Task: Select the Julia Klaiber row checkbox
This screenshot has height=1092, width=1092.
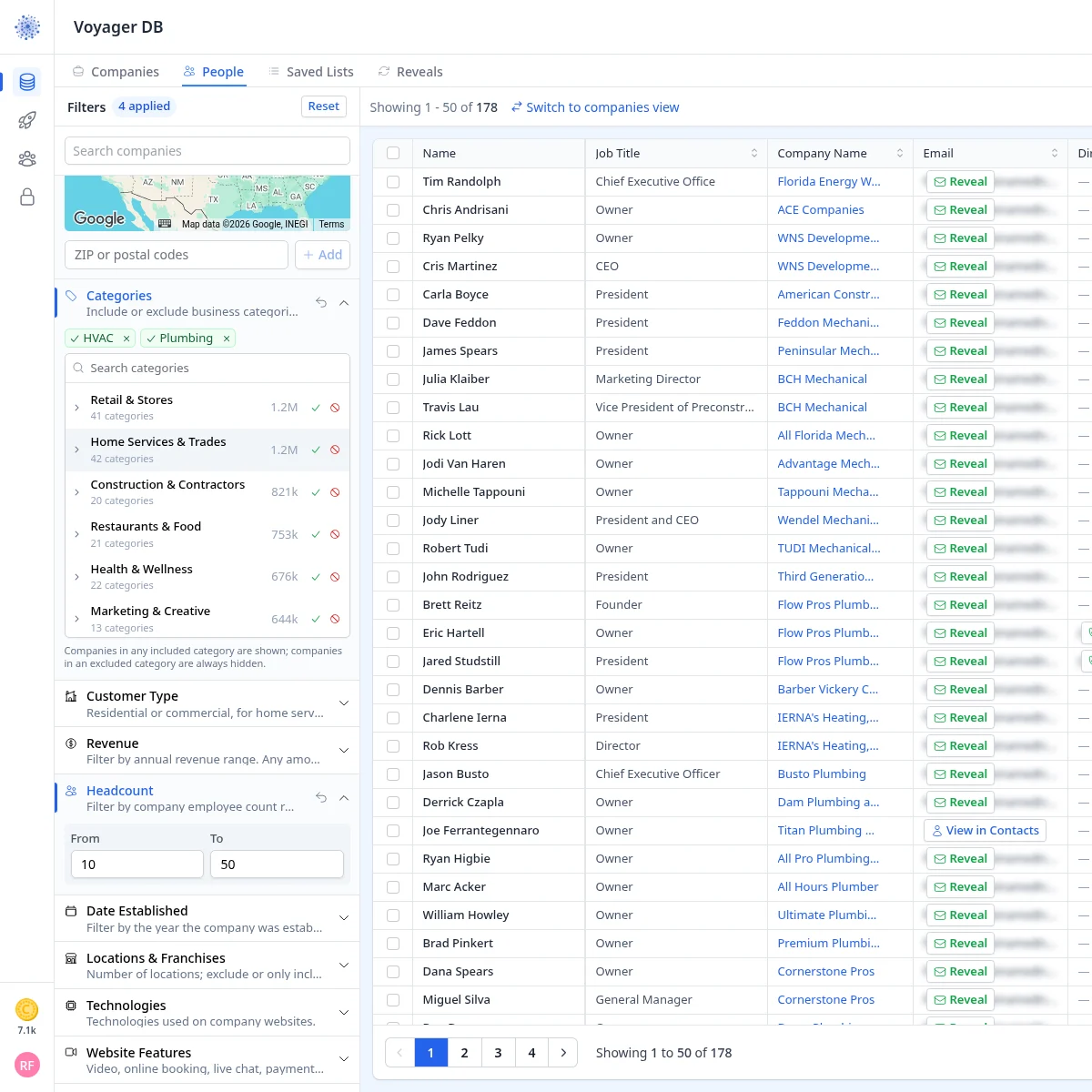Action: (x=393, y=379)
